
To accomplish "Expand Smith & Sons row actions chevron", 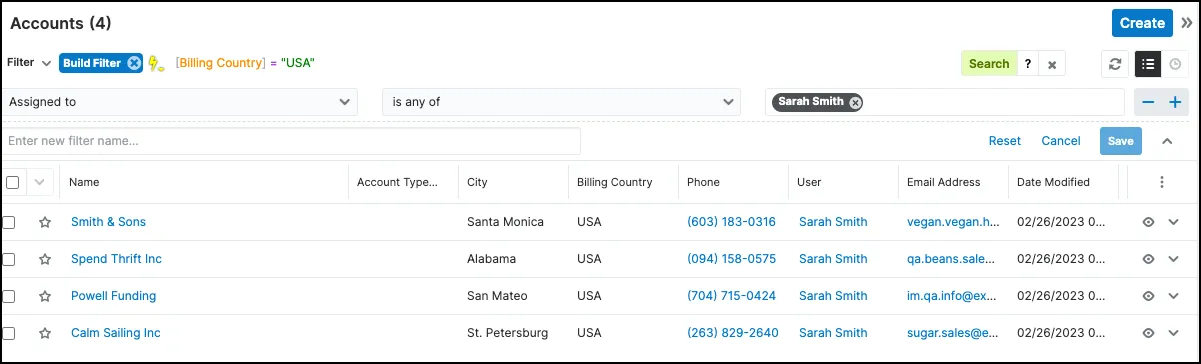I will [1174, 222].
